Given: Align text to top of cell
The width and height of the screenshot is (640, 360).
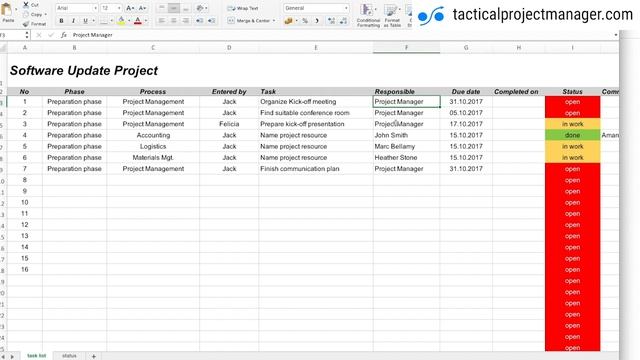Looking at the screenshot, I should (x=162, y=8).
